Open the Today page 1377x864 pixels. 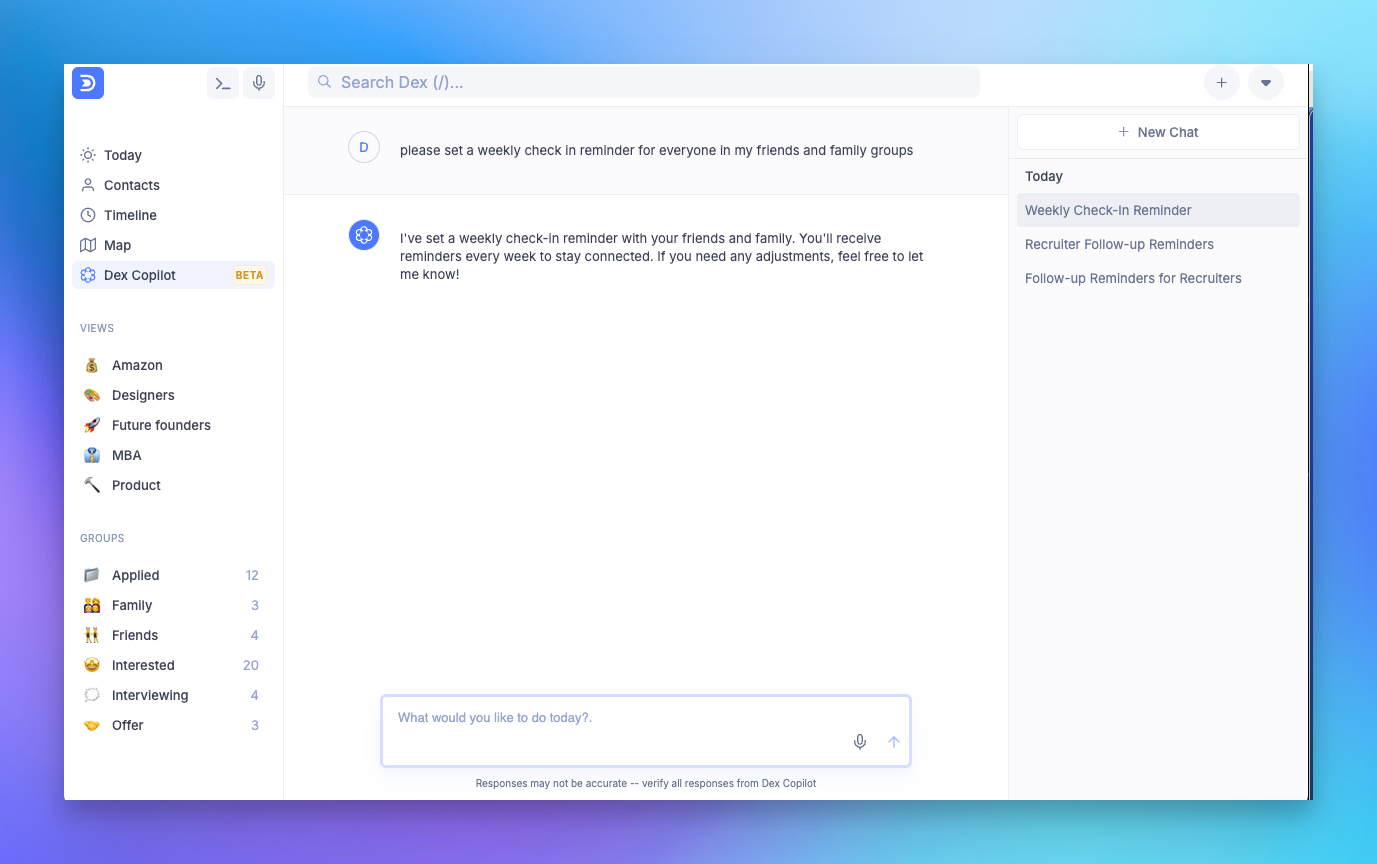pos(173,155)
